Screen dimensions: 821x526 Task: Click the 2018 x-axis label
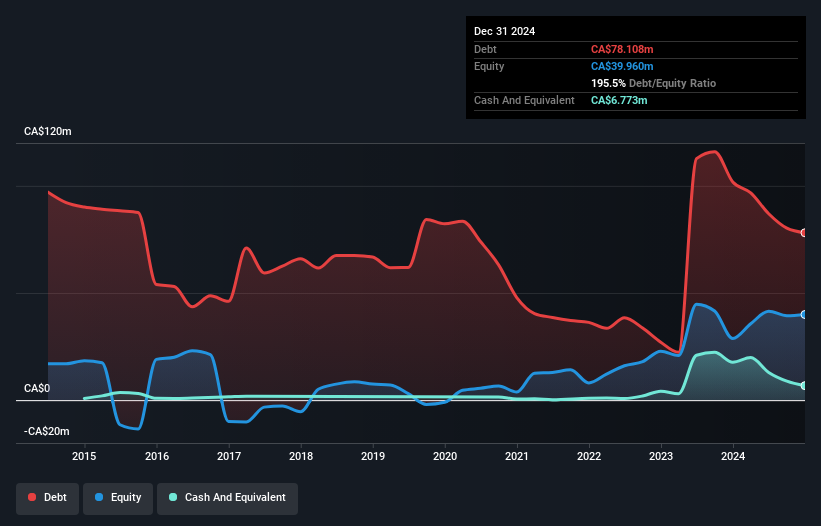pos(301,456)
